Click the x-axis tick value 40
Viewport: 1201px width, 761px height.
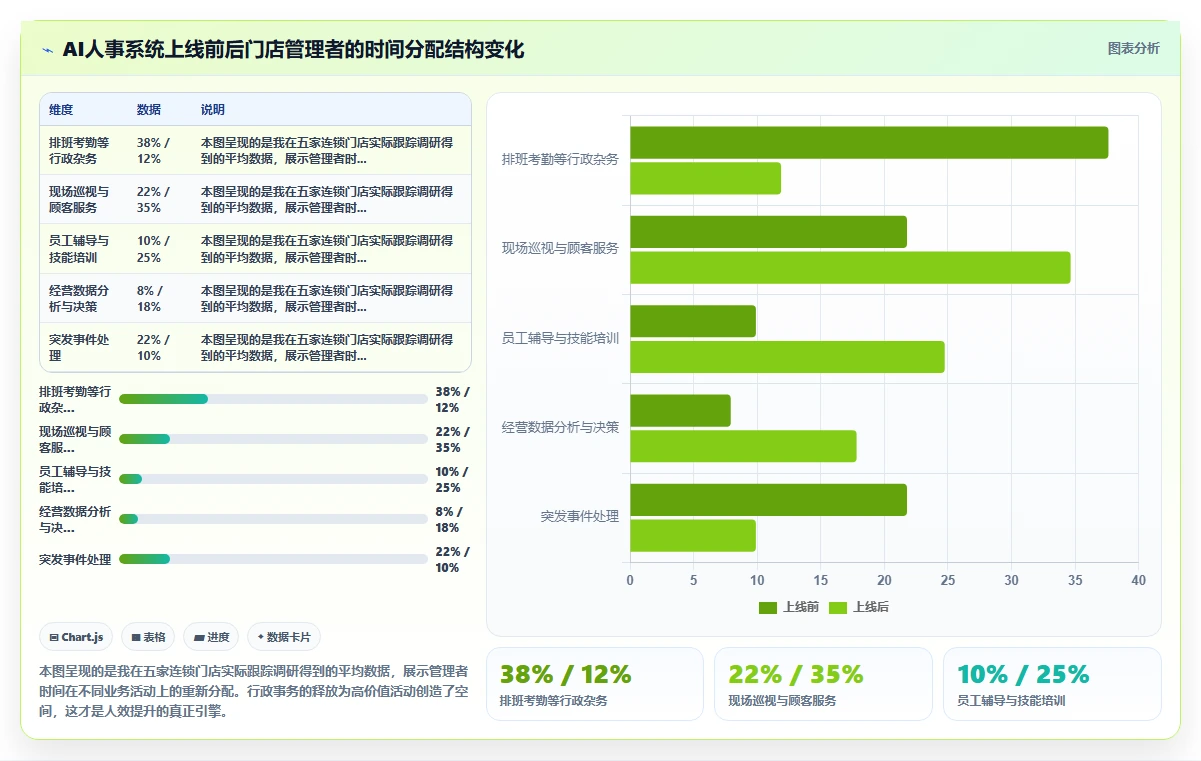pyautogui.click(x=1138, y=580)
